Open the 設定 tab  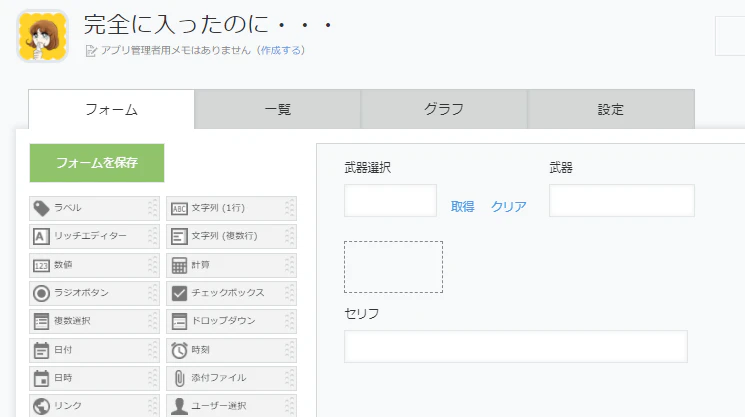tap(611, 109)
